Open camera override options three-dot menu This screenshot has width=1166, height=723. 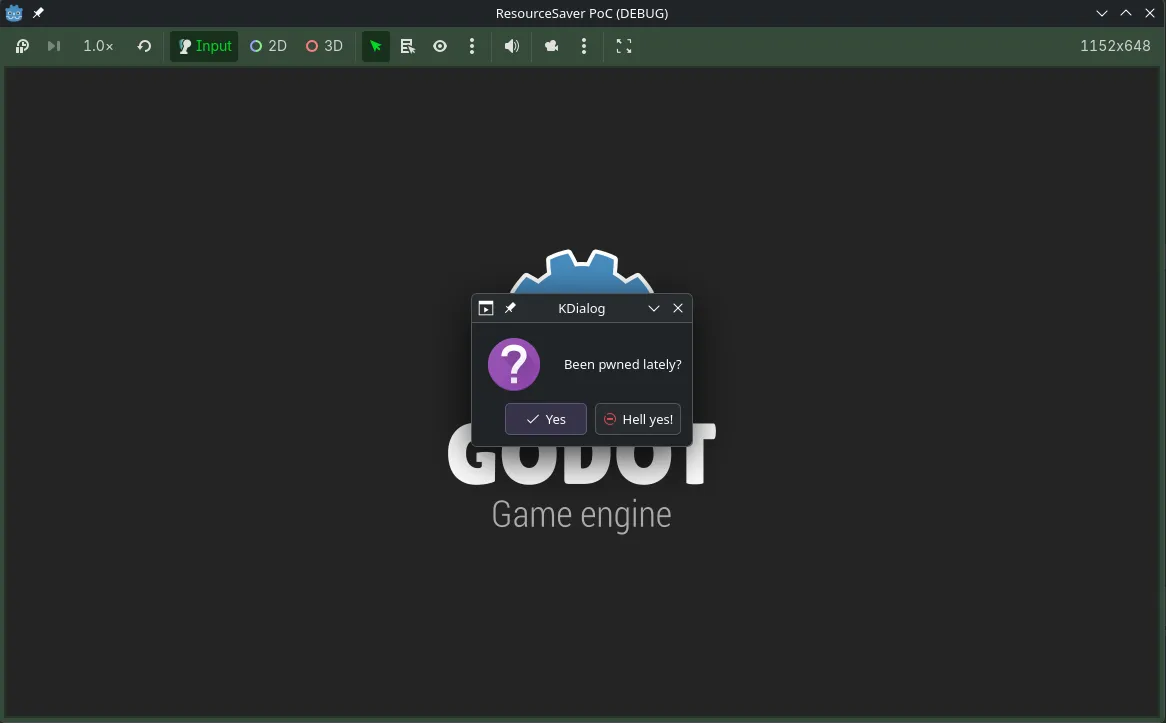(584, 46)
